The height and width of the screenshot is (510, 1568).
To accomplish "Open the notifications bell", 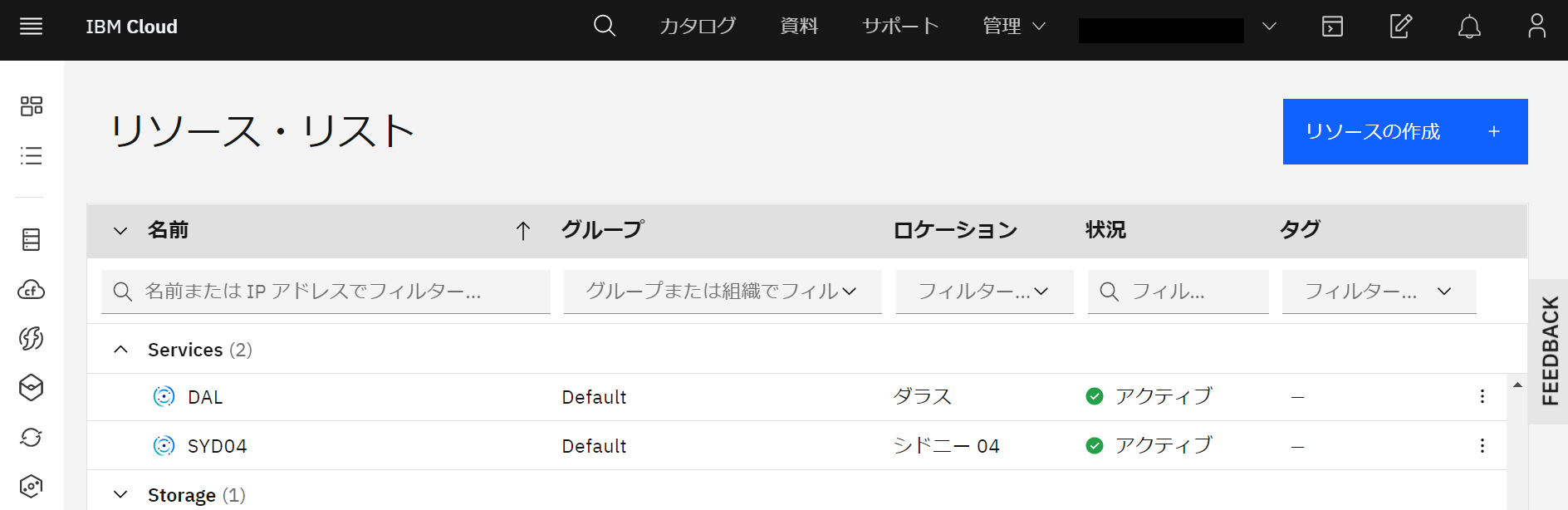I will (x=1469, y=27).
